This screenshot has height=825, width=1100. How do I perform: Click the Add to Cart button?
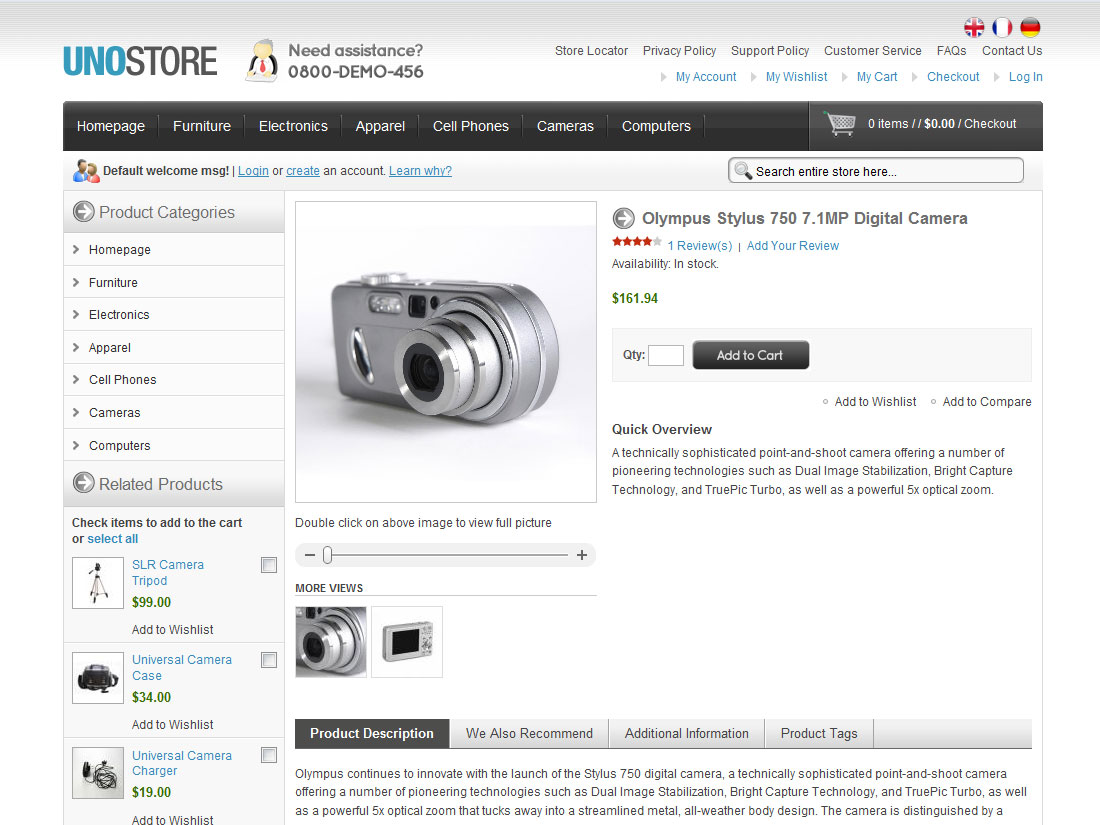point(751,355)
